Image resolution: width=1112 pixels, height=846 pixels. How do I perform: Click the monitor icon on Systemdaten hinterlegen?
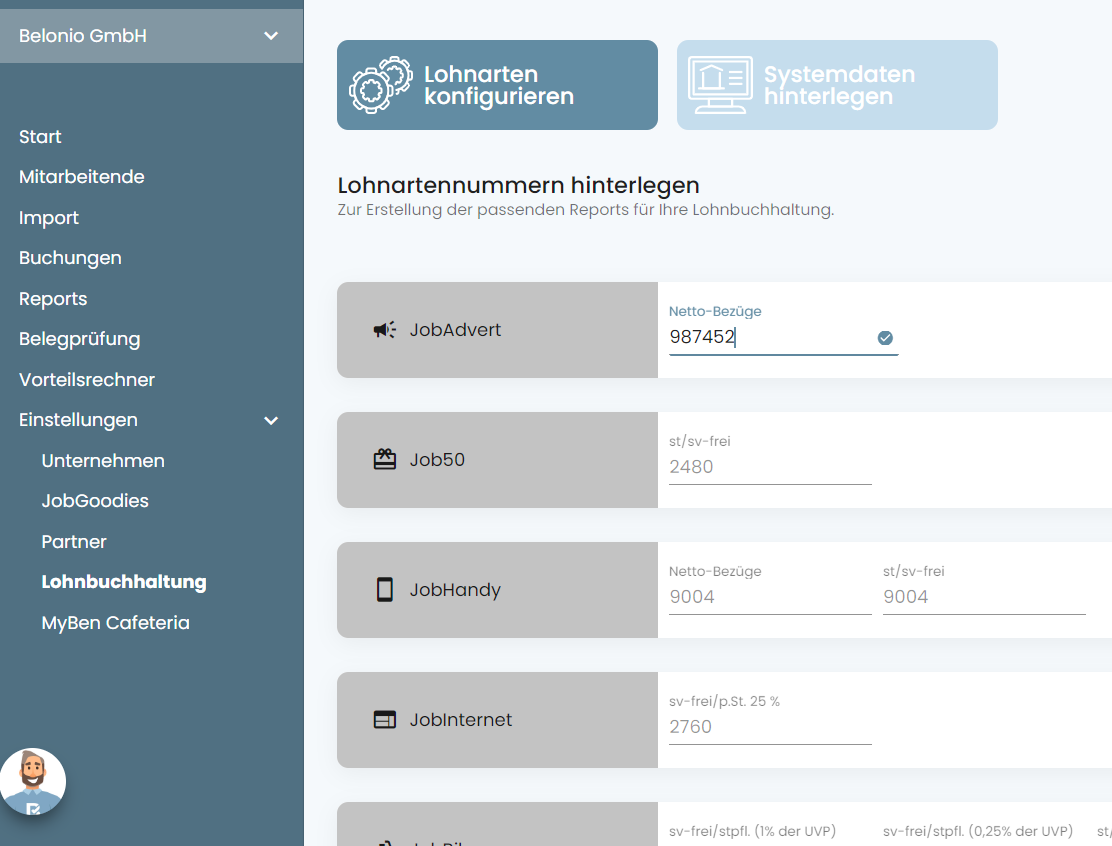(722, 84)
